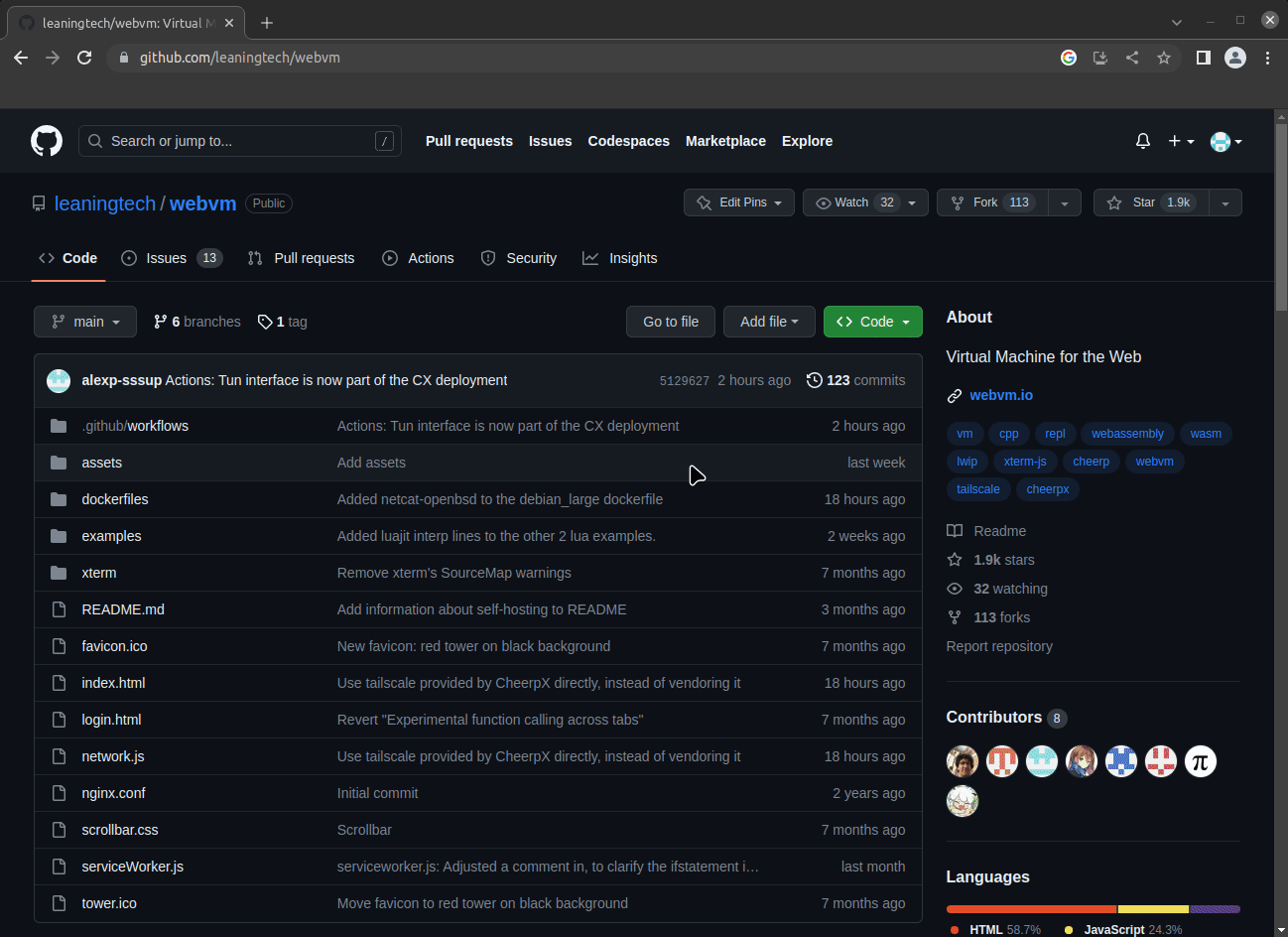Viewport: 1288px width, 937px height.
Task: Click the tab search chevron
Action: tap(1177, 22)
